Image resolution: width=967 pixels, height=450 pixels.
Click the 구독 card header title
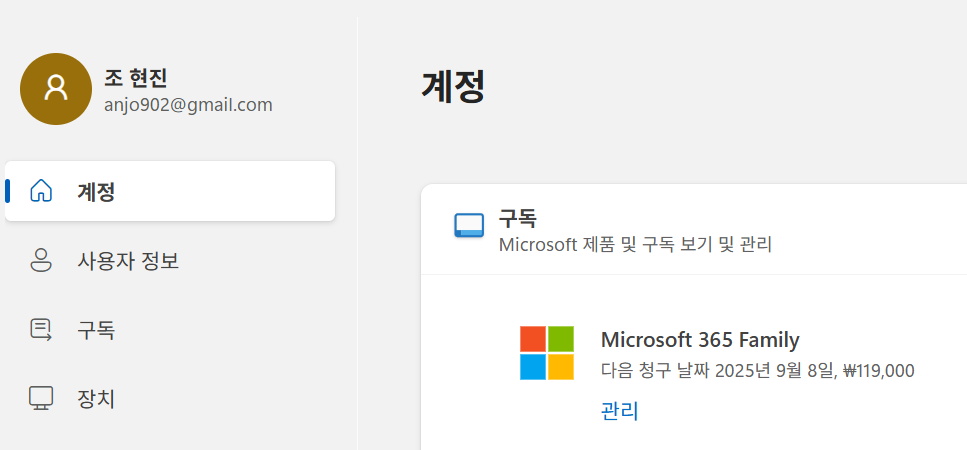[518, 218]
